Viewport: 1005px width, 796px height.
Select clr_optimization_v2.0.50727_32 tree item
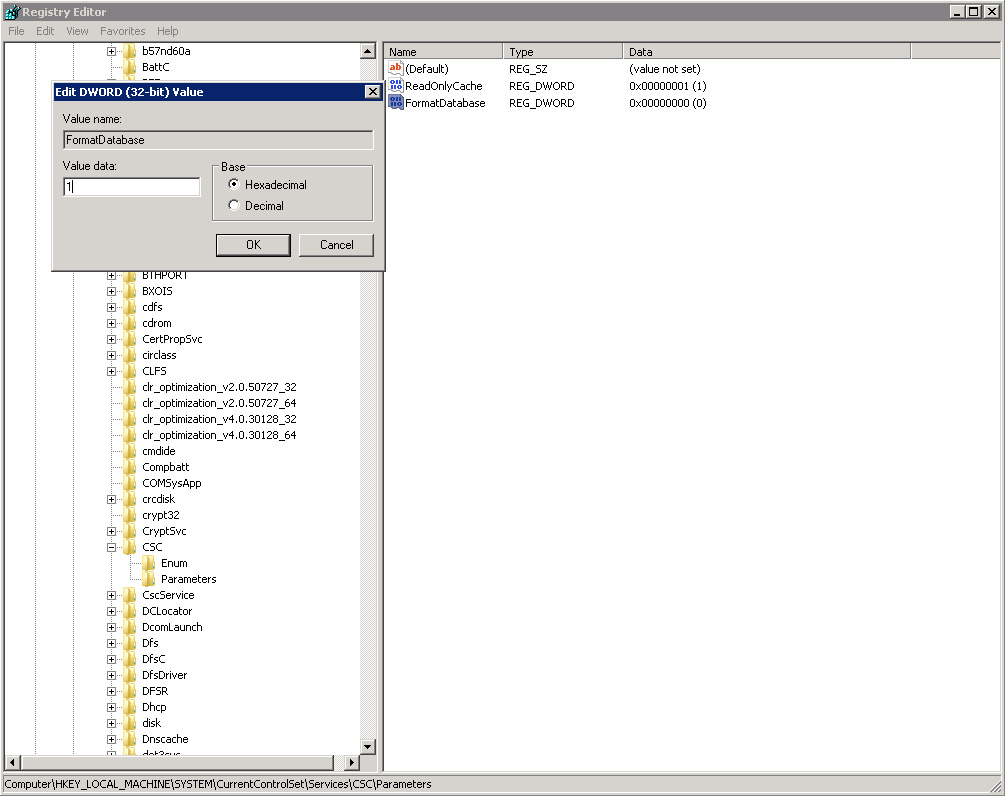(219, 387)
